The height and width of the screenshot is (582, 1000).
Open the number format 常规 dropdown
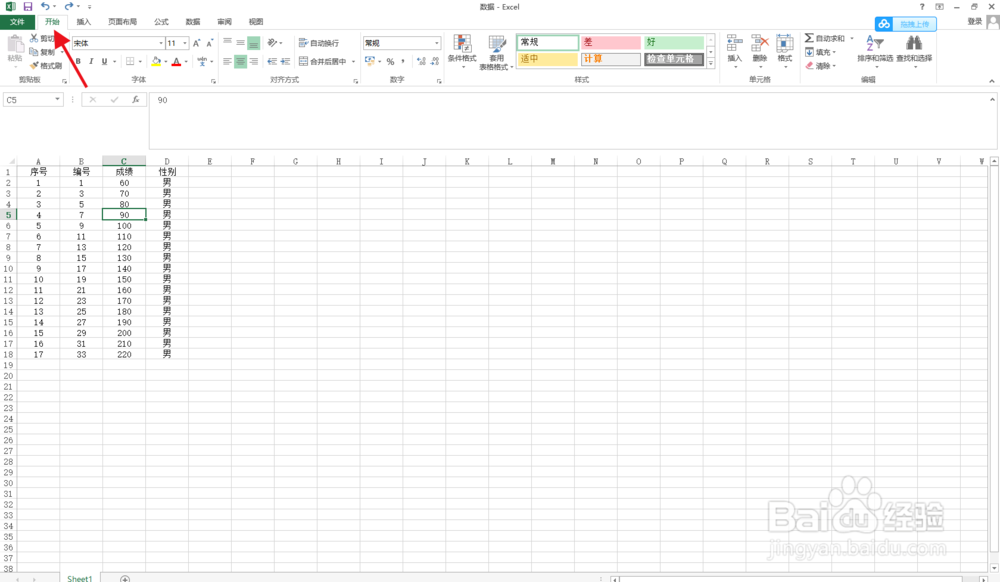437,43
